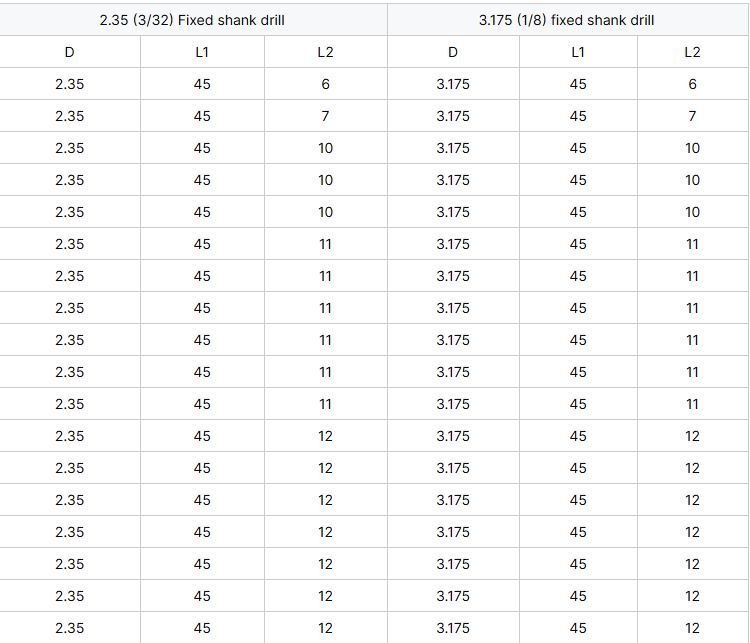Click the '3.175 (1/8) fixed shank drill' header
The width and height of the screenshot is (750, 643).
click(x=567, y=20)
